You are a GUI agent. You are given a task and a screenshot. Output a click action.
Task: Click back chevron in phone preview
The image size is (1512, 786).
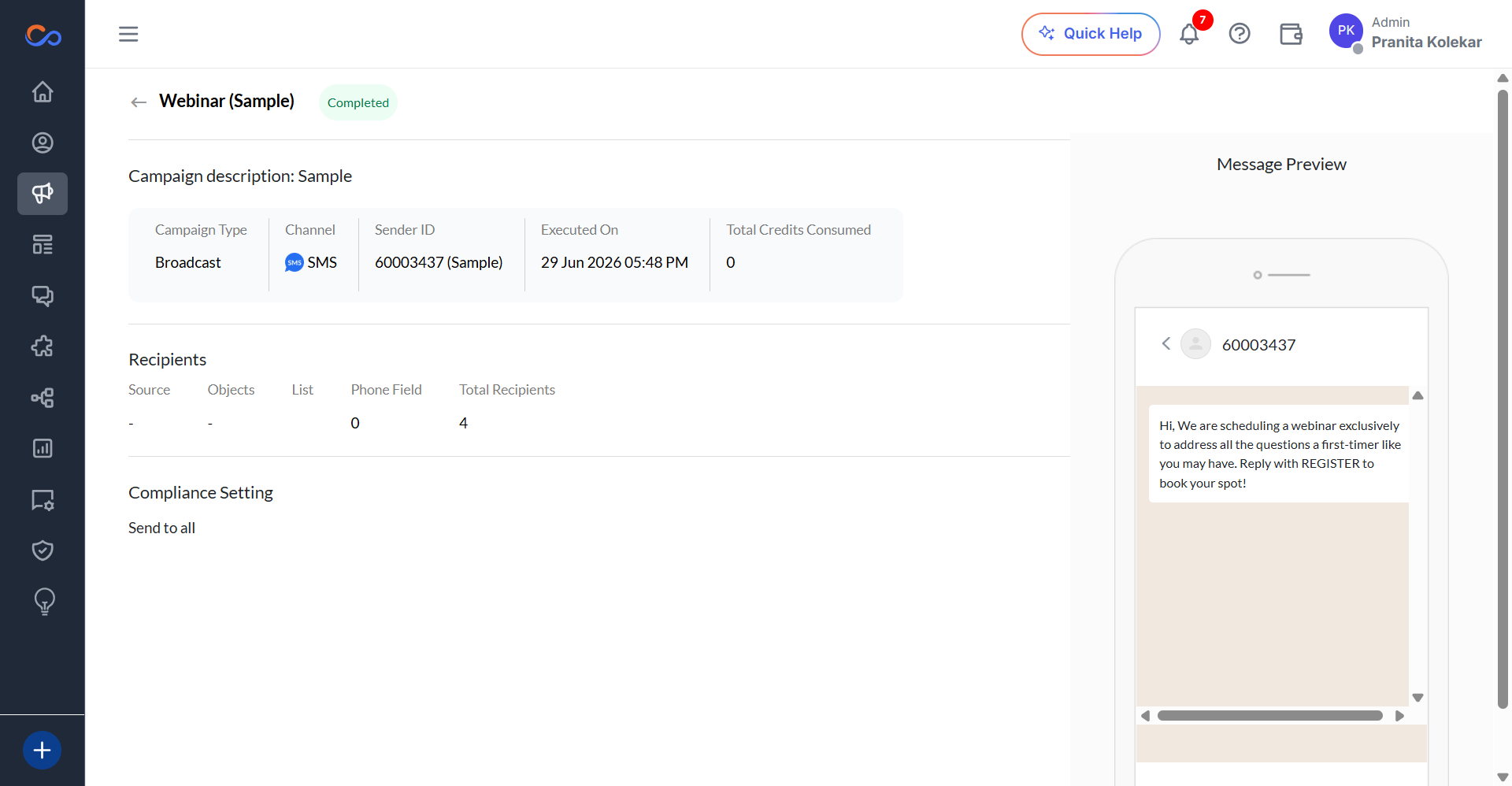point(1166,343)
